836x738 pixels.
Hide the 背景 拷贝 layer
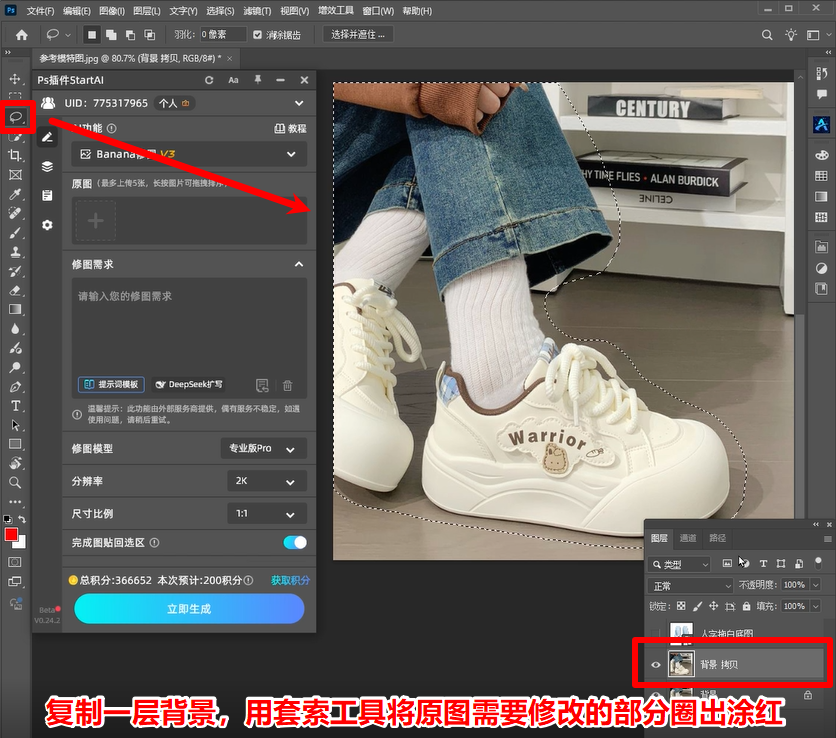(x=656, y=664)
